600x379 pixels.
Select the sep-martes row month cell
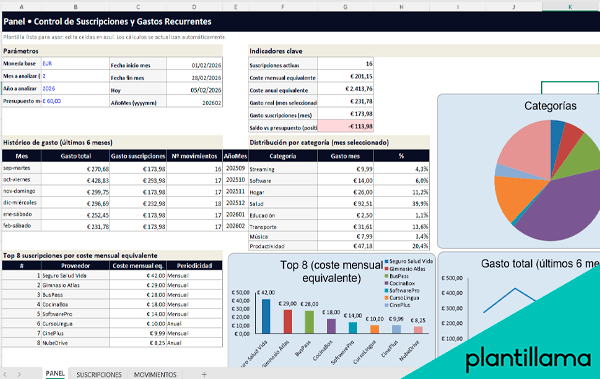22,168
